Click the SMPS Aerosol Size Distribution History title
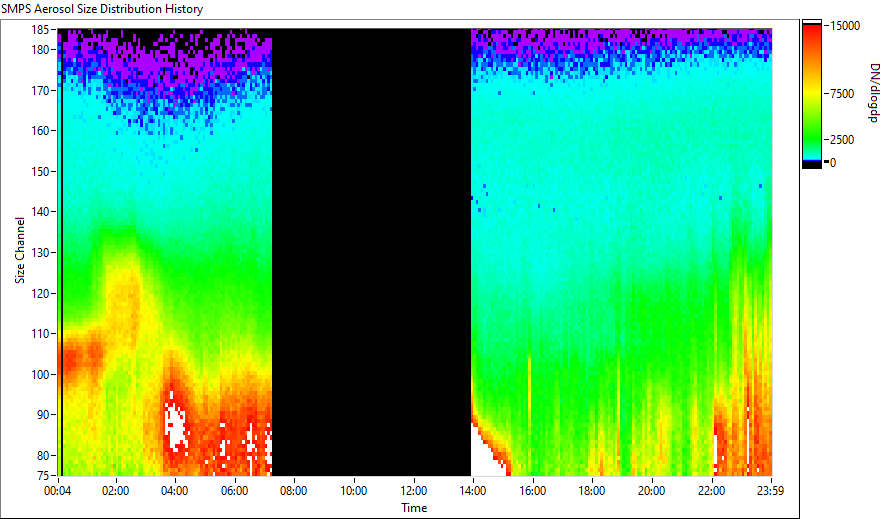884x519 pixels. tap(102, 9)
